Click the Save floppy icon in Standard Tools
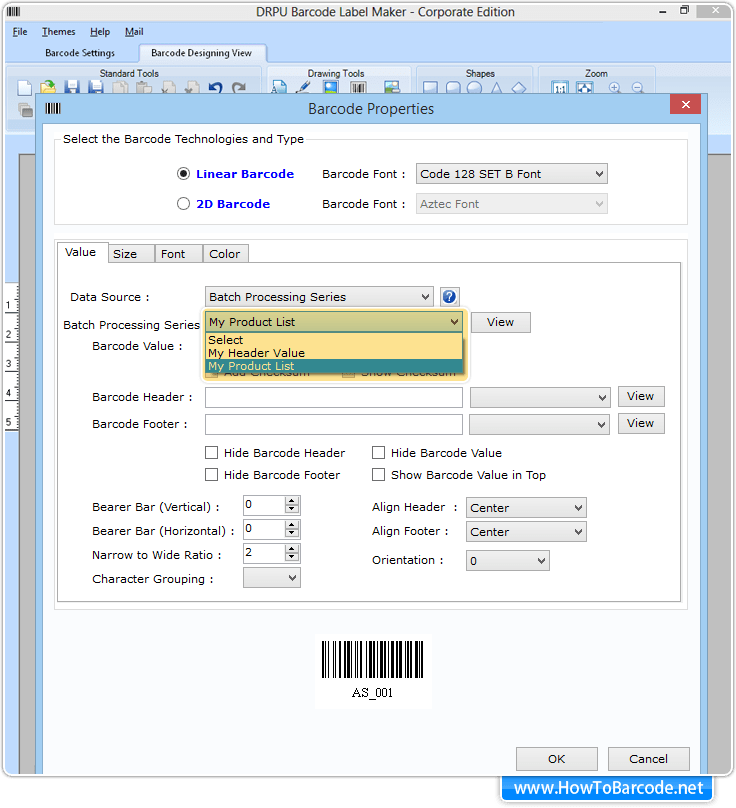The height and width of the screenshot is (808, 736). (x=72, y=87)
